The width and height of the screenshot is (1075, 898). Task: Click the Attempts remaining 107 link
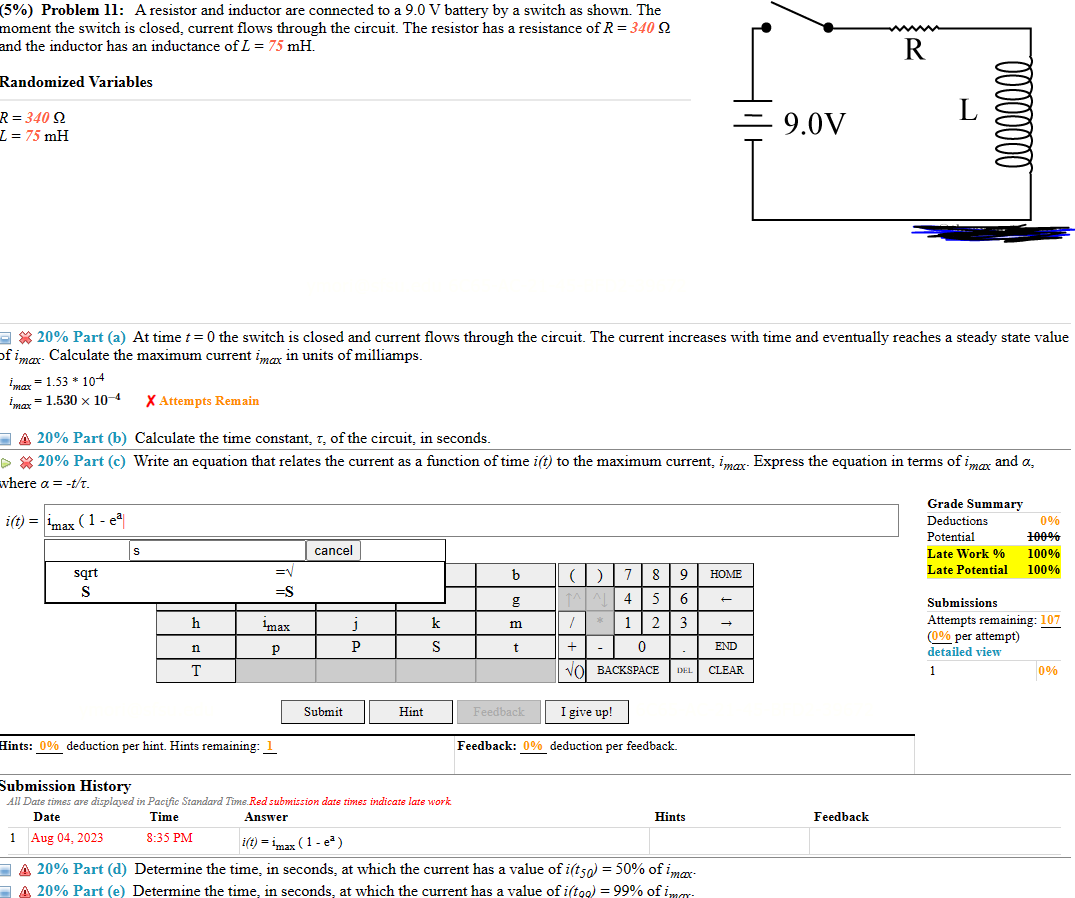pos(1048,619)
